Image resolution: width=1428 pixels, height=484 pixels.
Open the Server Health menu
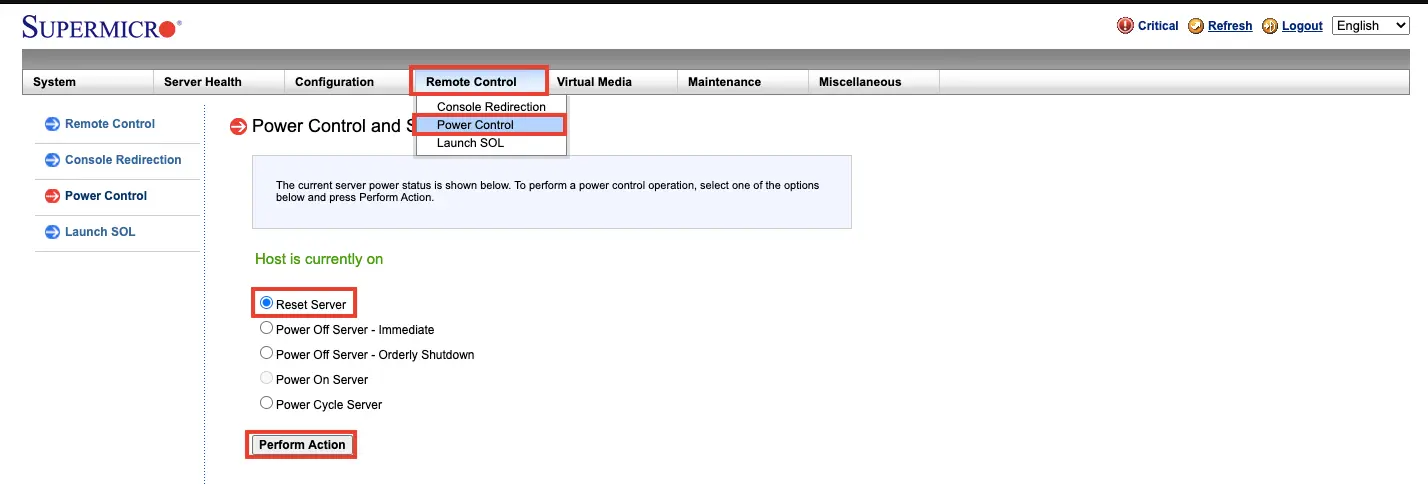tap(218, 82)
